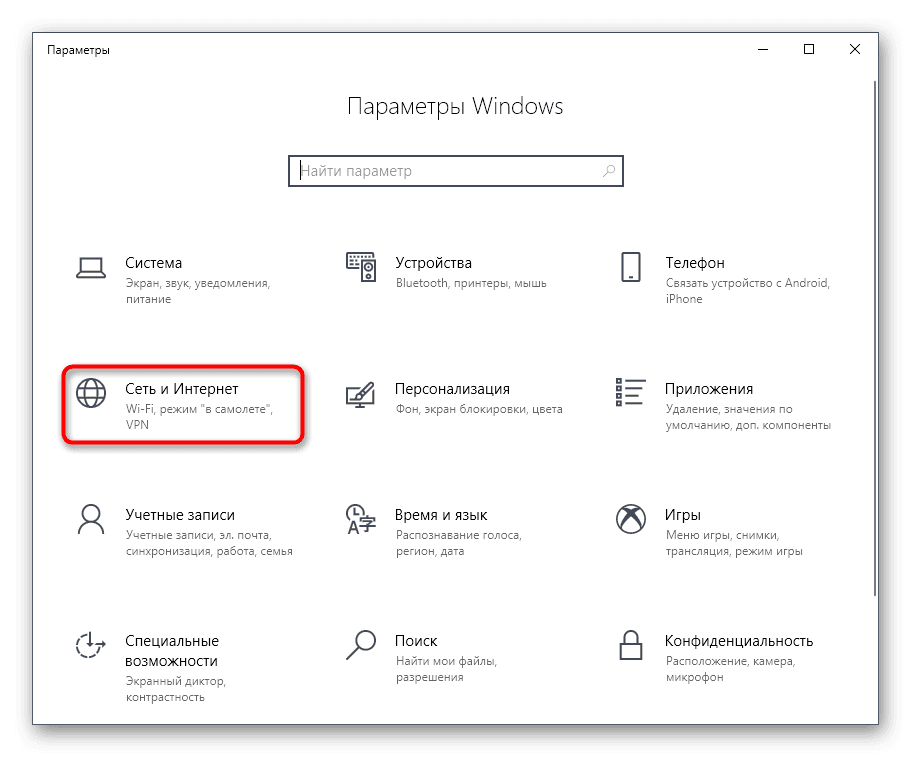Open the Поиск settings title

[416, 641]
